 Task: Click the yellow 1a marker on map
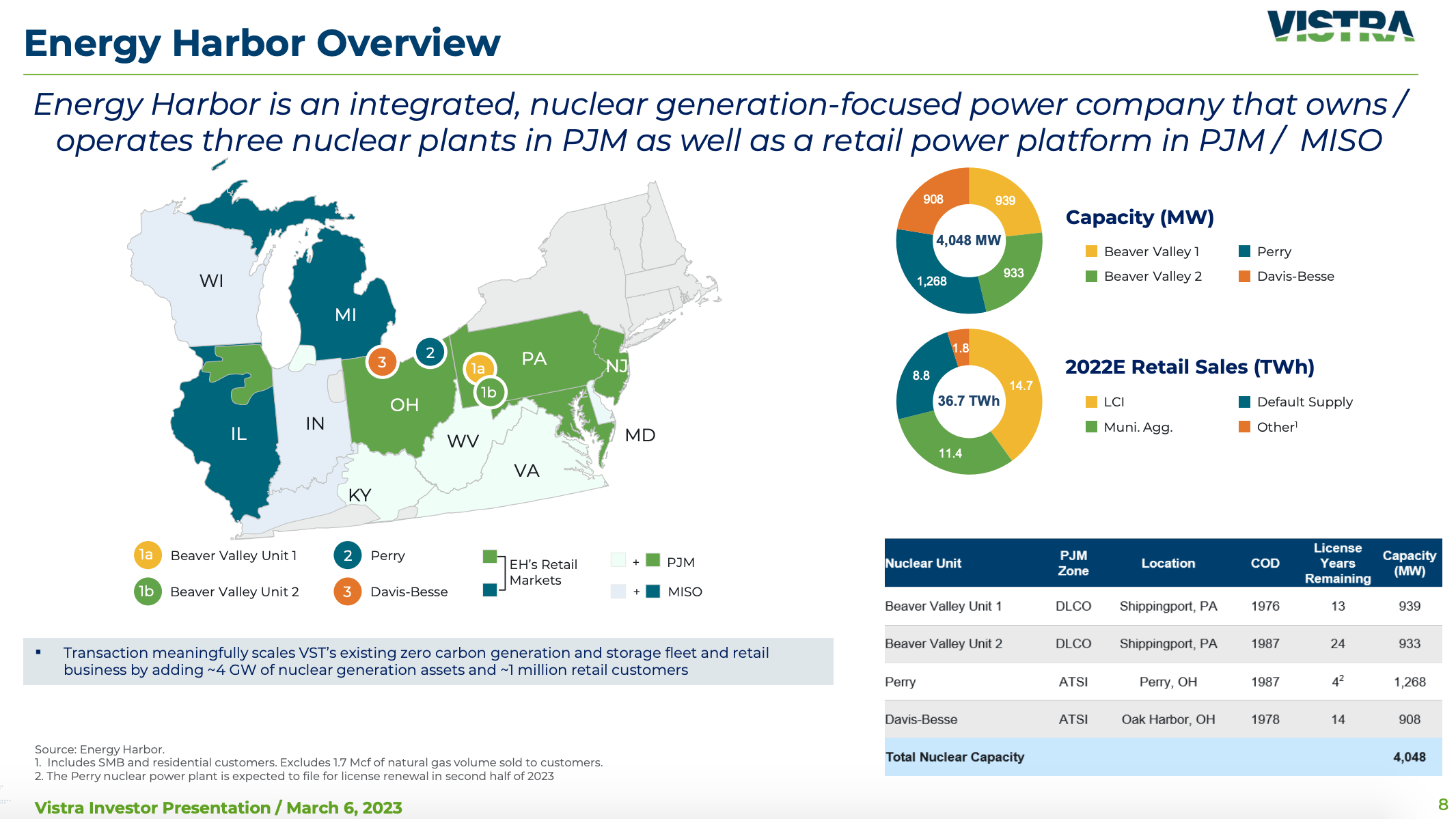pos(478,369)
